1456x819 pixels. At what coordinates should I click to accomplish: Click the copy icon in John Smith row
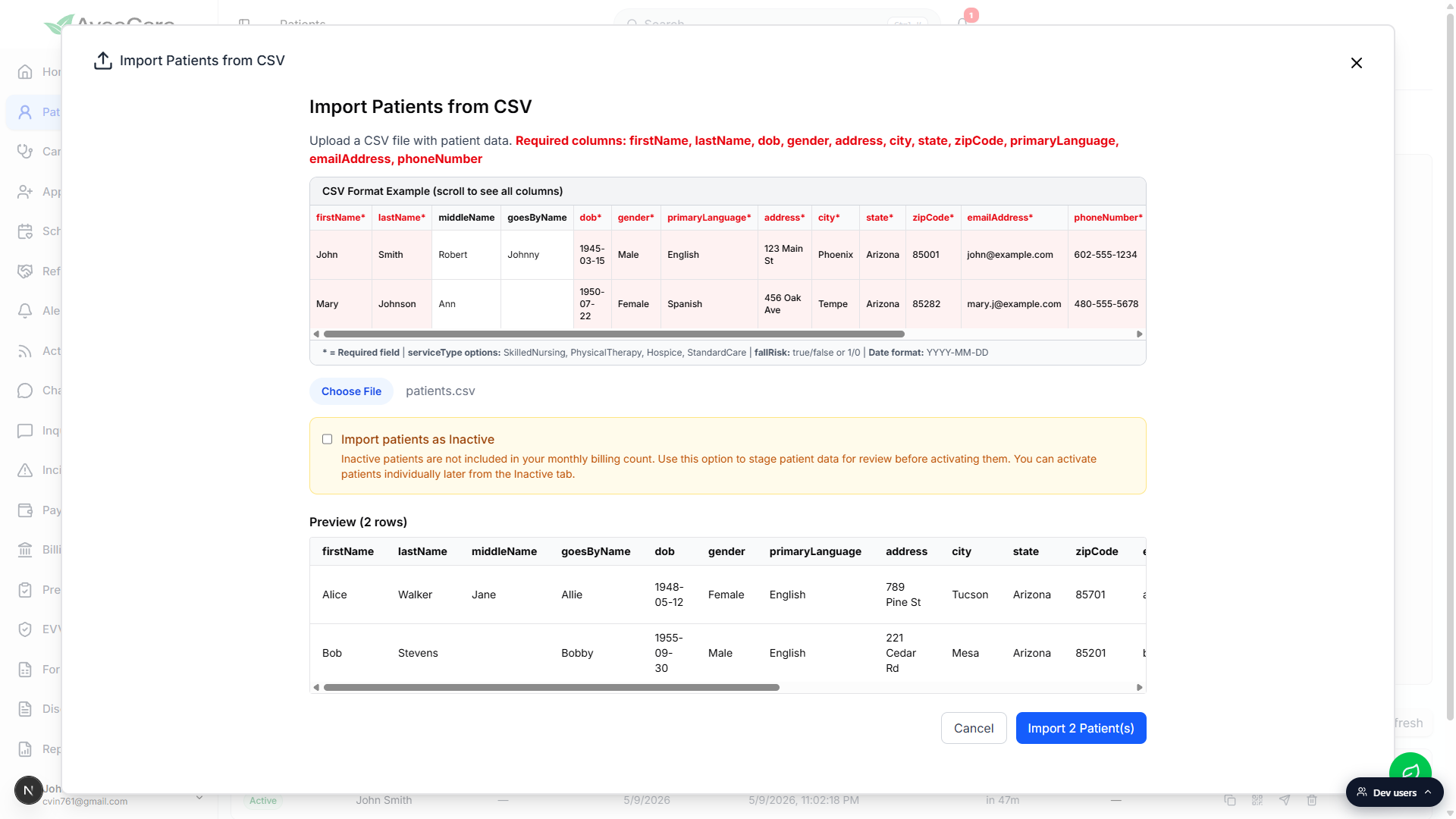click(x=1230, y=800)
